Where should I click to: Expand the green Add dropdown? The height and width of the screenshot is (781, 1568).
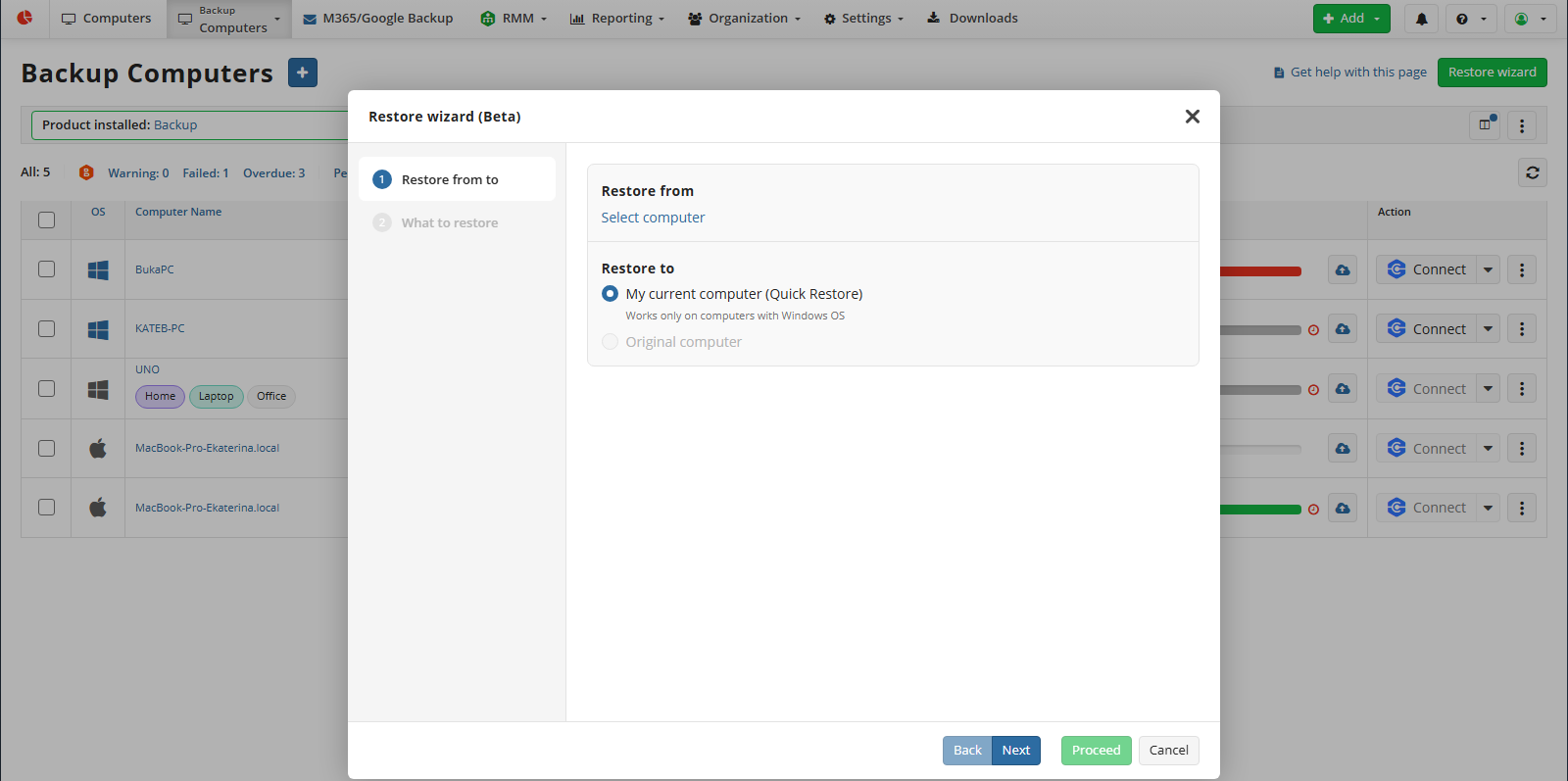pyautogui.click(x=1351, y=19)
